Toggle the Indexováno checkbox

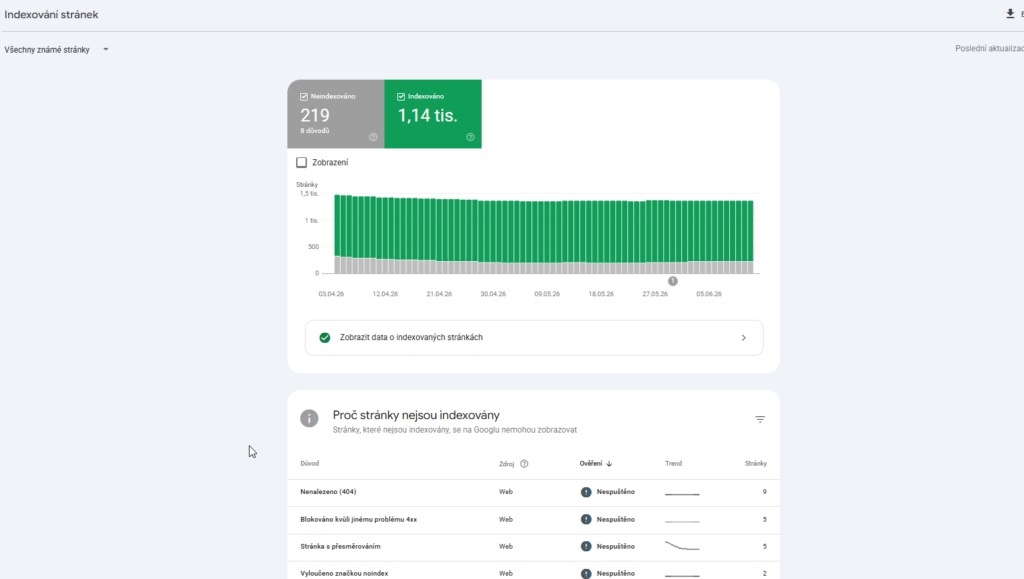coord(401,97)
